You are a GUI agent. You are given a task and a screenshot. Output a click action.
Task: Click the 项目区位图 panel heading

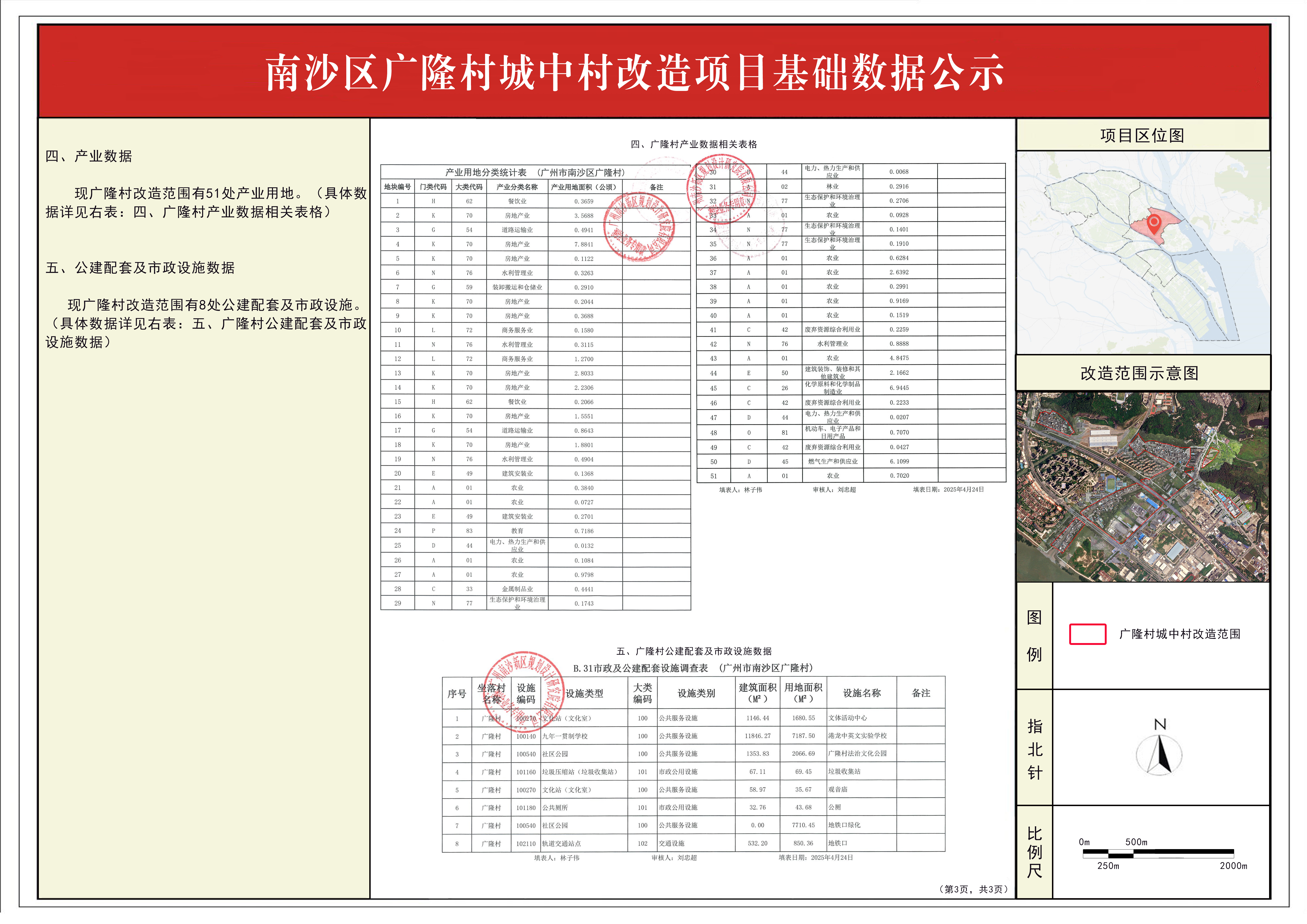click(x=1142, y=135)
